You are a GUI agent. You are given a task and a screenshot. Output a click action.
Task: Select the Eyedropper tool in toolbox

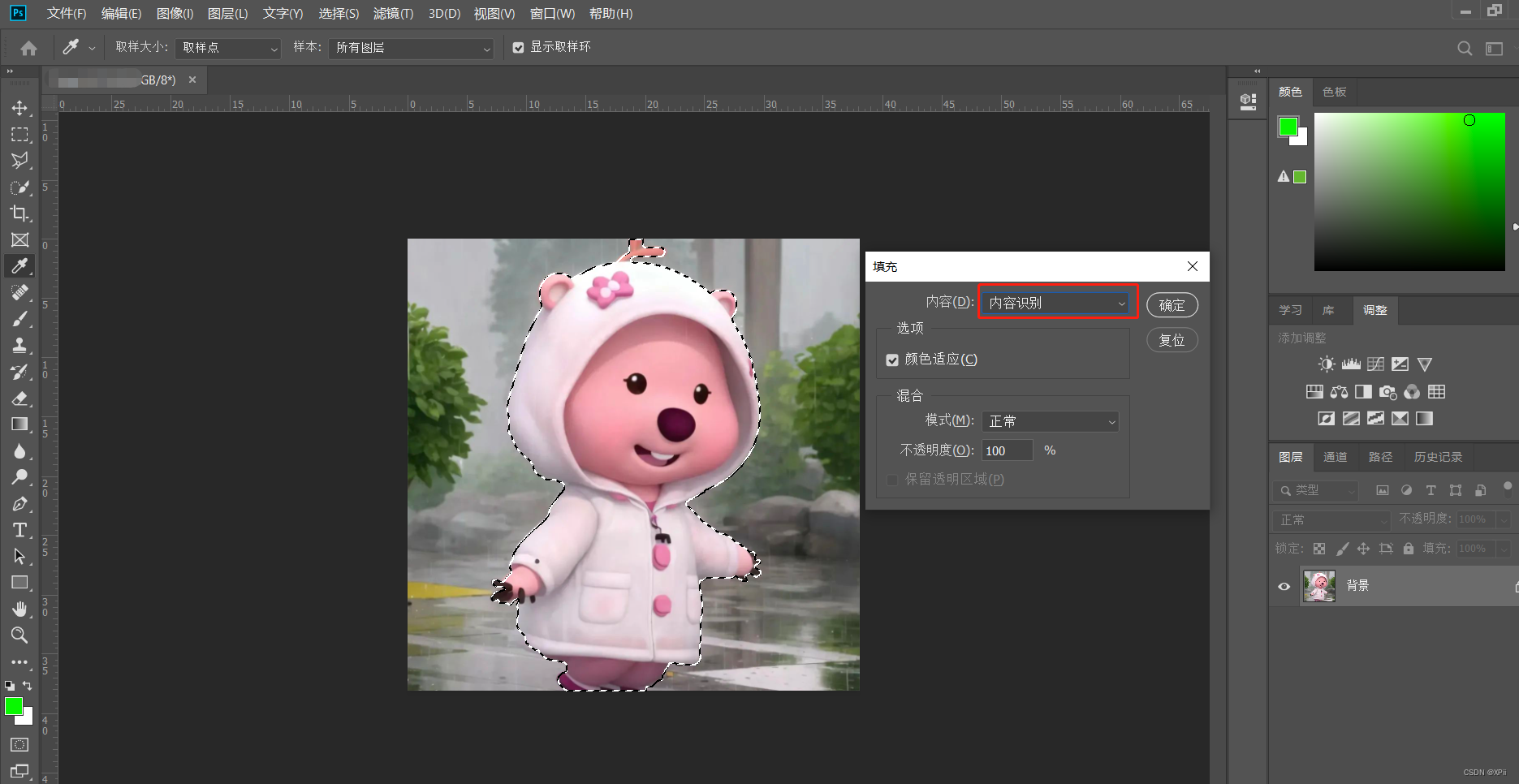(19, 266)
